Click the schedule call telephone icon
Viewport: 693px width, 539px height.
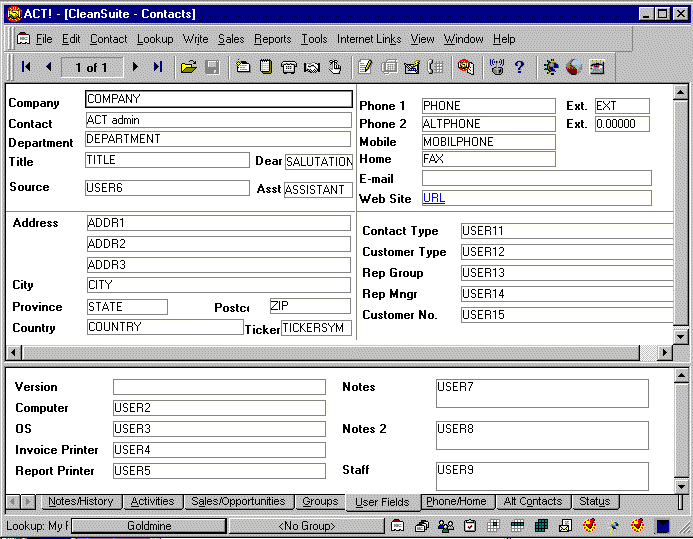[x=289, y=67]
